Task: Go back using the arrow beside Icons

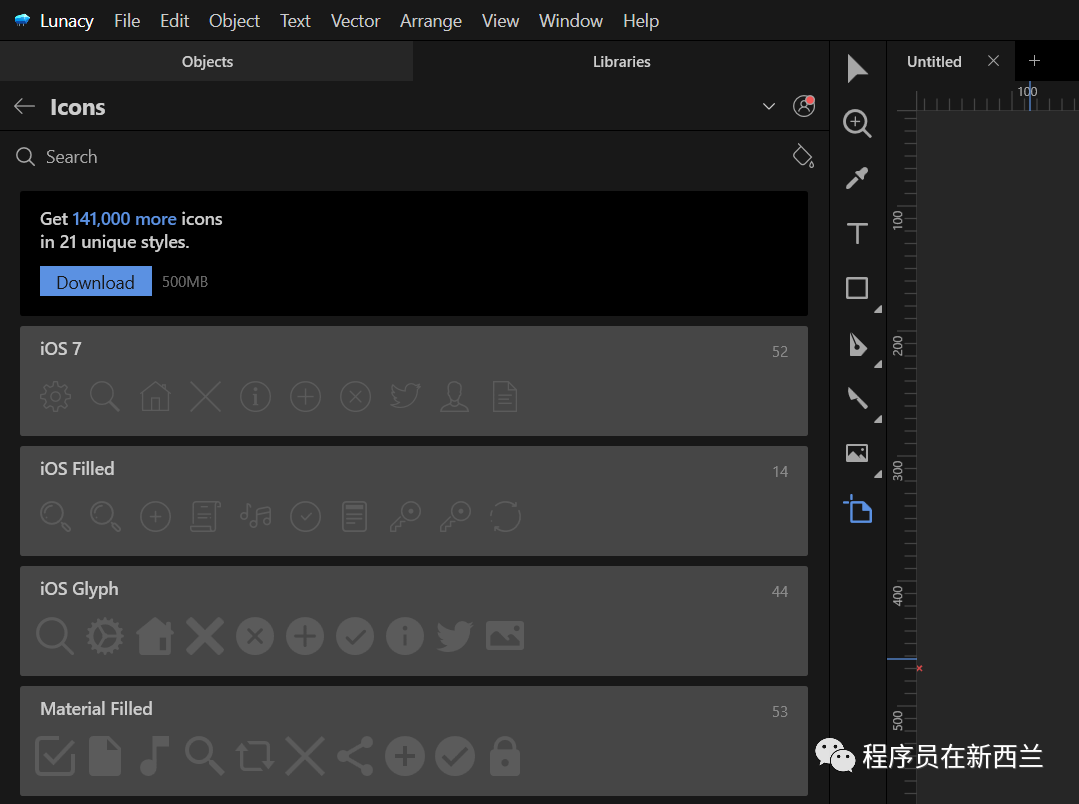Action: tap(25, 106)
